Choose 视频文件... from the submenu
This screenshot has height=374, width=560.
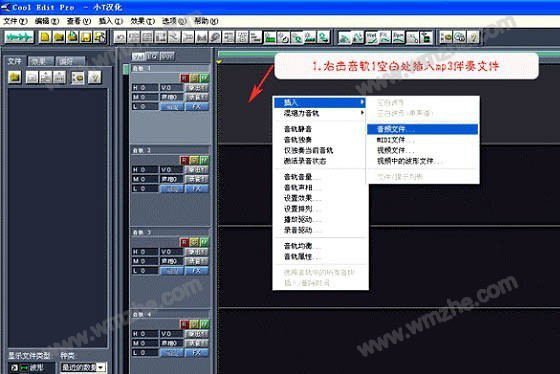click(422, 150)
